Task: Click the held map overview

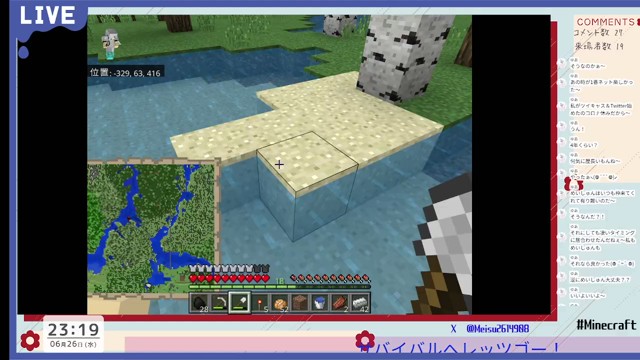Action: [152, 229]
